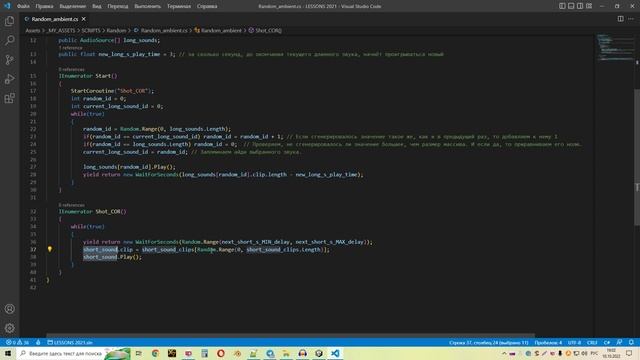Click the feedback icon in status bar
The image size is (640, 360).
(620, 342)
